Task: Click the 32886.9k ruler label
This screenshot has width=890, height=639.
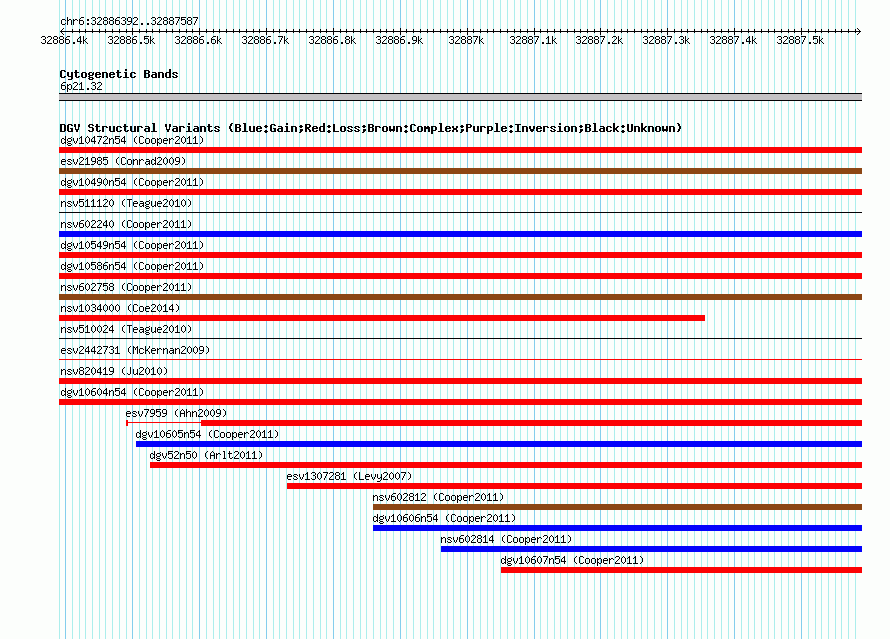Action: coord(399,40)
